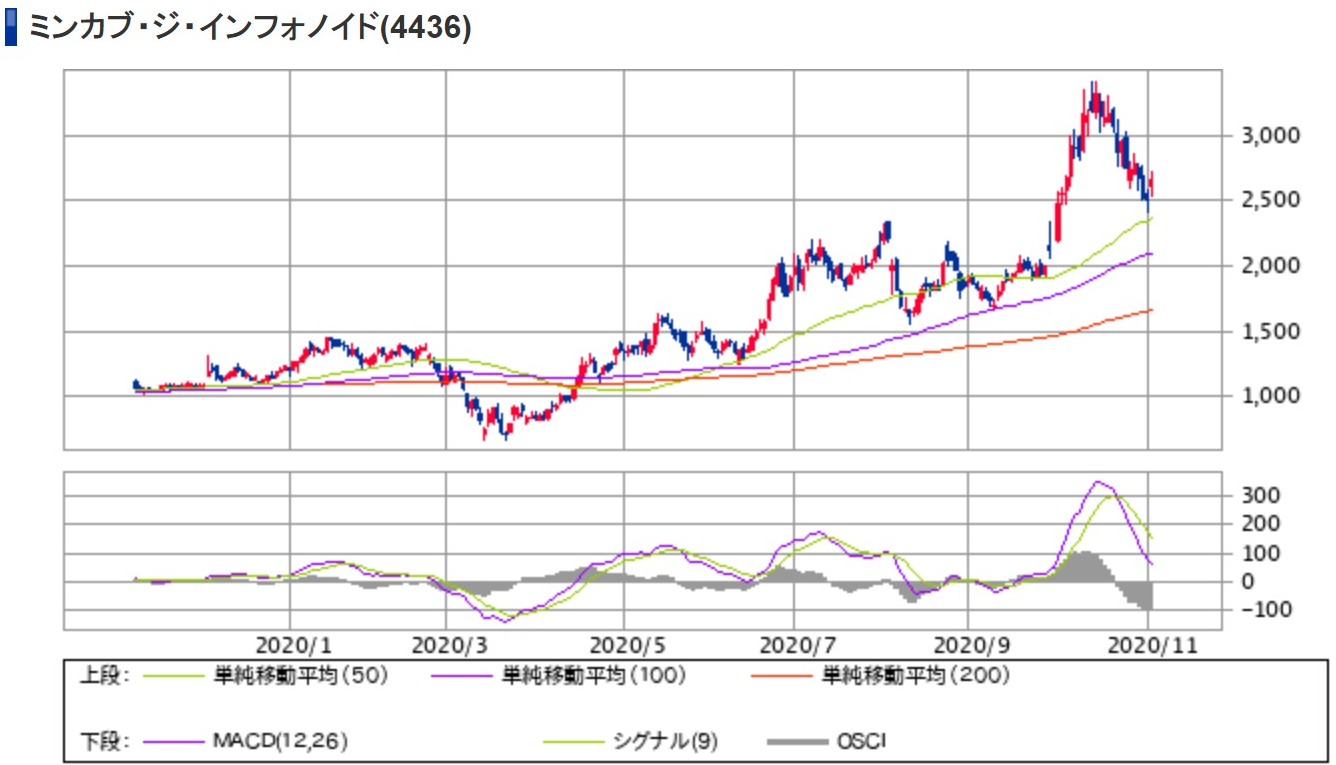
Task: Click the MACD peak near 300
Action: coord(1098,483)
